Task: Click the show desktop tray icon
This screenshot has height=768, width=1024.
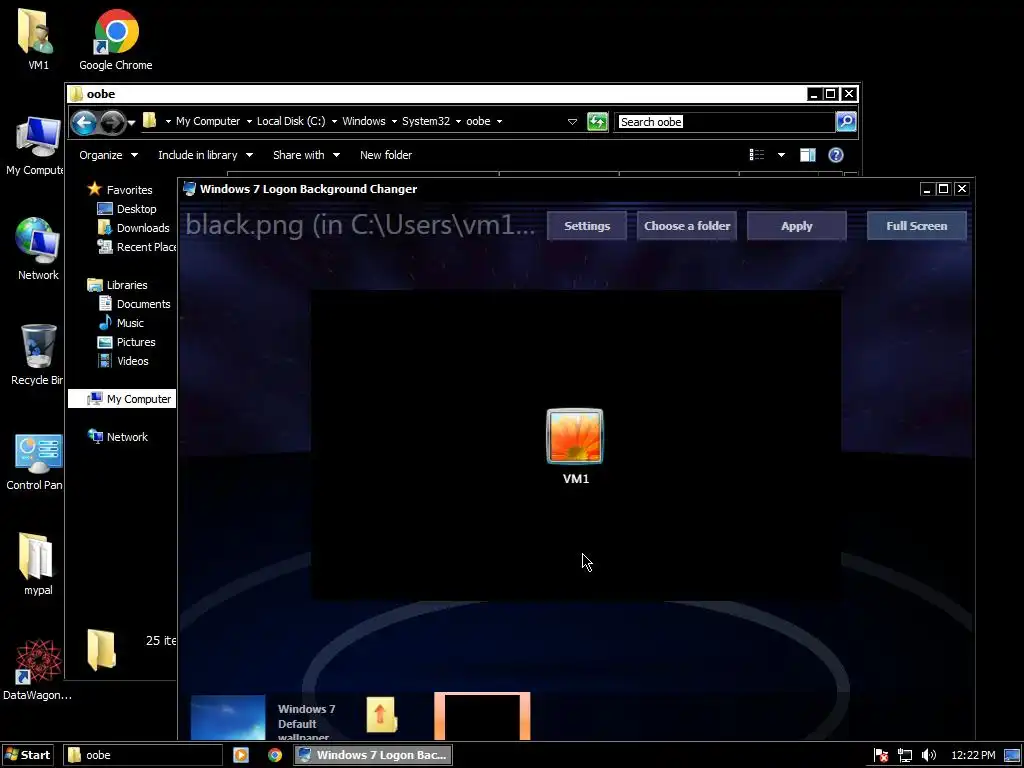Action: click(1012, 756)
